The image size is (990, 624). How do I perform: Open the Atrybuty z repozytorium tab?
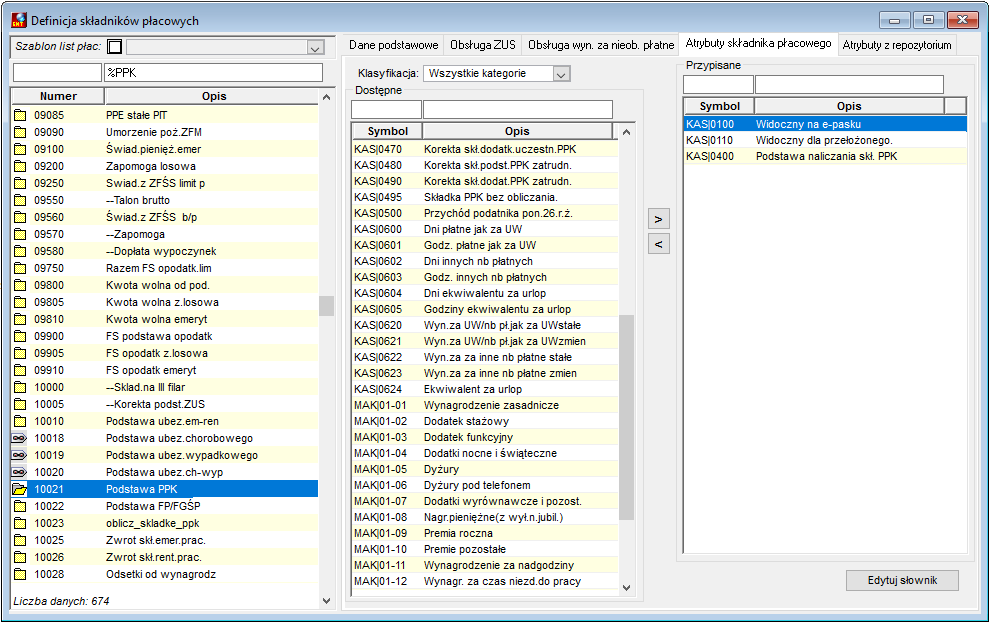click(897, 45)
